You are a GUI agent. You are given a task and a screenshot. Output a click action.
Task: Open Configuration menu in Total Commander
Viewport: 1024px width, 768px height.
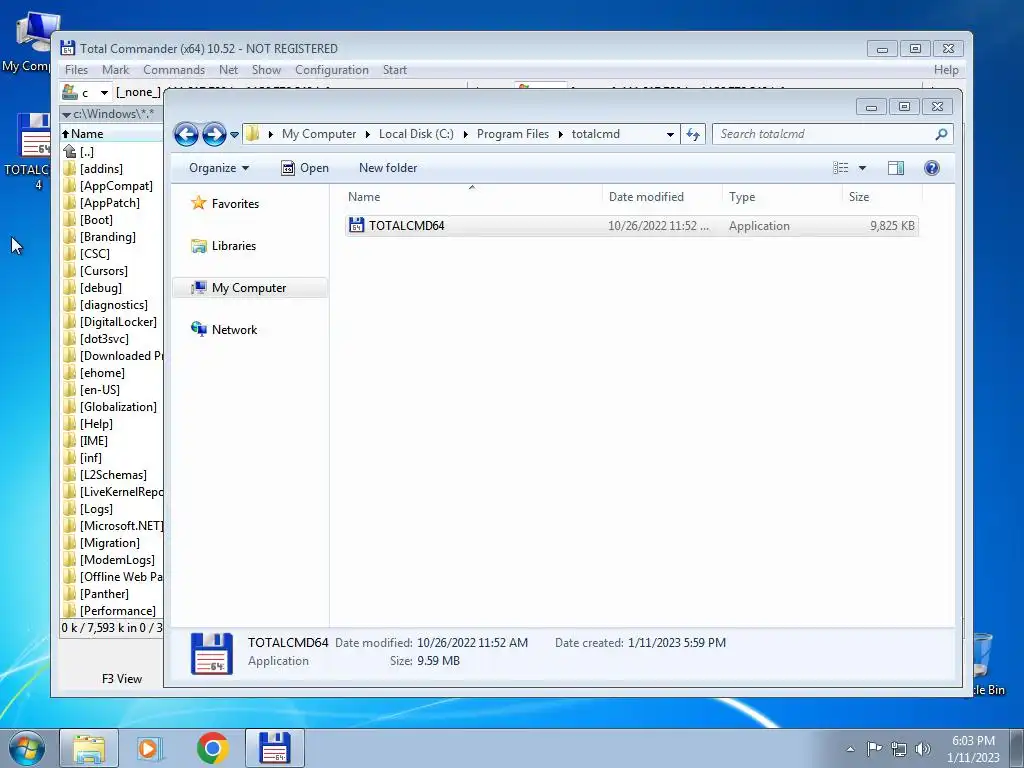(332, 70)
